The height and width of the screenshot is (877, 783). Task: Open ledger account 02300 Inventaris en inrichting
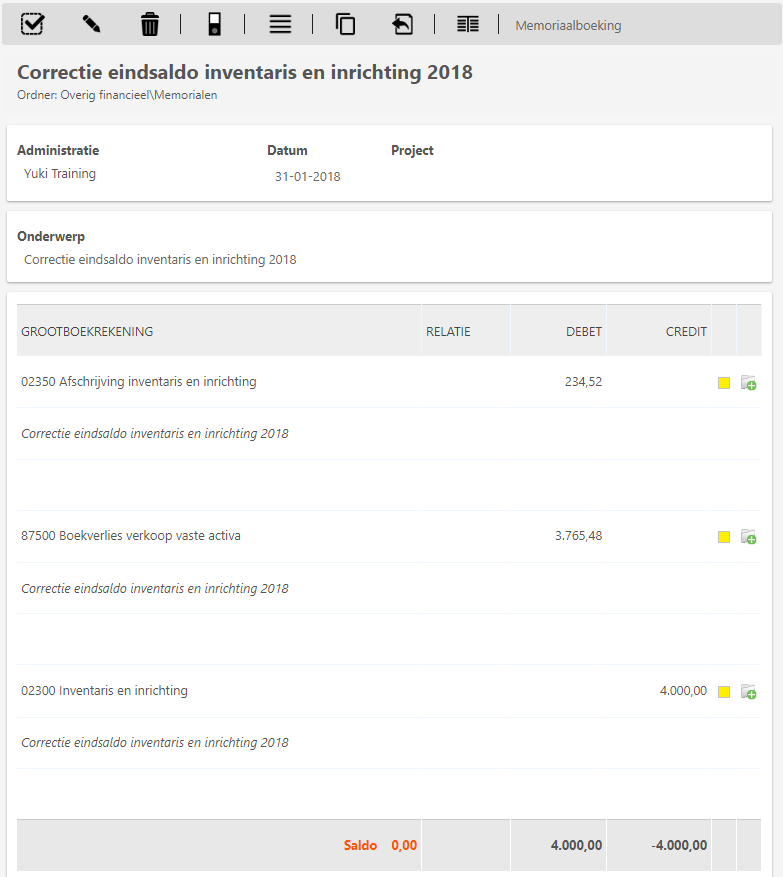point(104,690)
